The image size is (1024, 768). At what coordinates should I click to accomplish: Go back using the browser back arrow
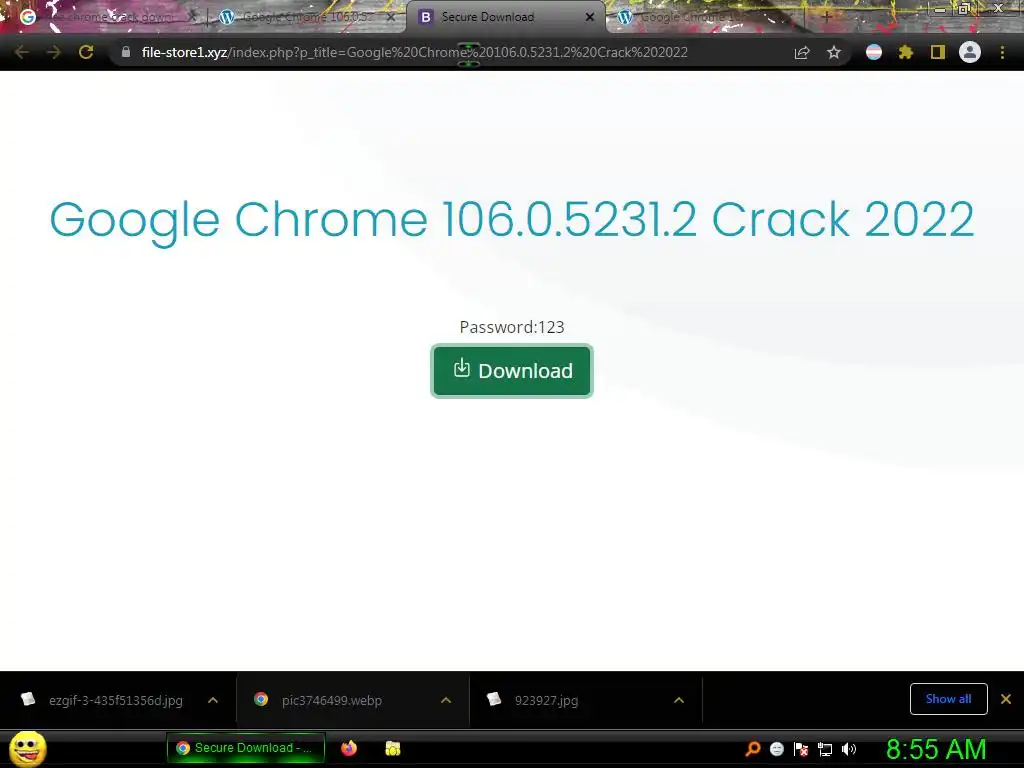coord(21,52)
